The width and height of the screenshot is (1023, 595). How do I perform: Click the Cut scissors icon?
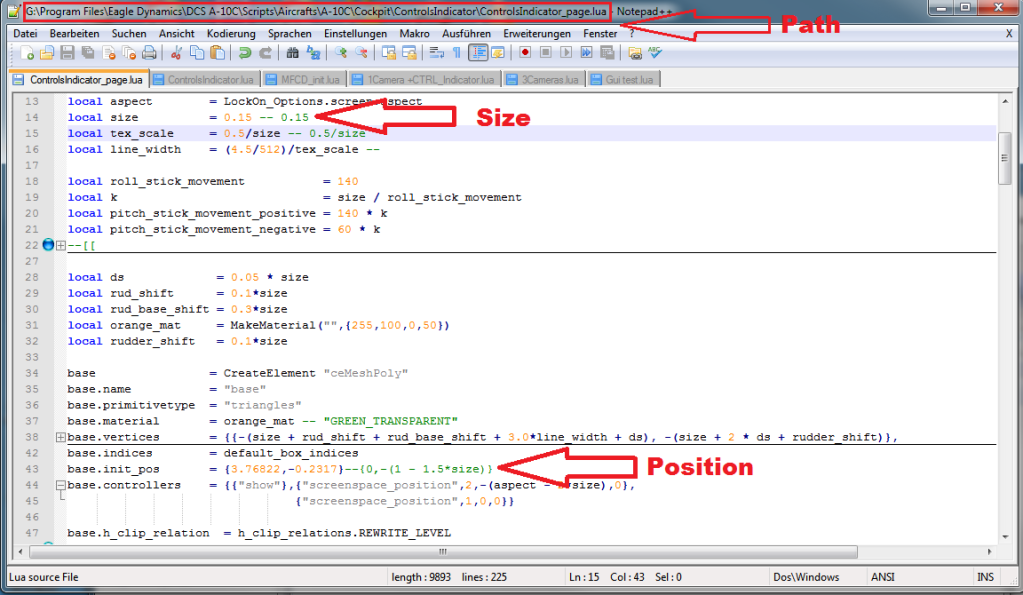[x=176, y=53]
